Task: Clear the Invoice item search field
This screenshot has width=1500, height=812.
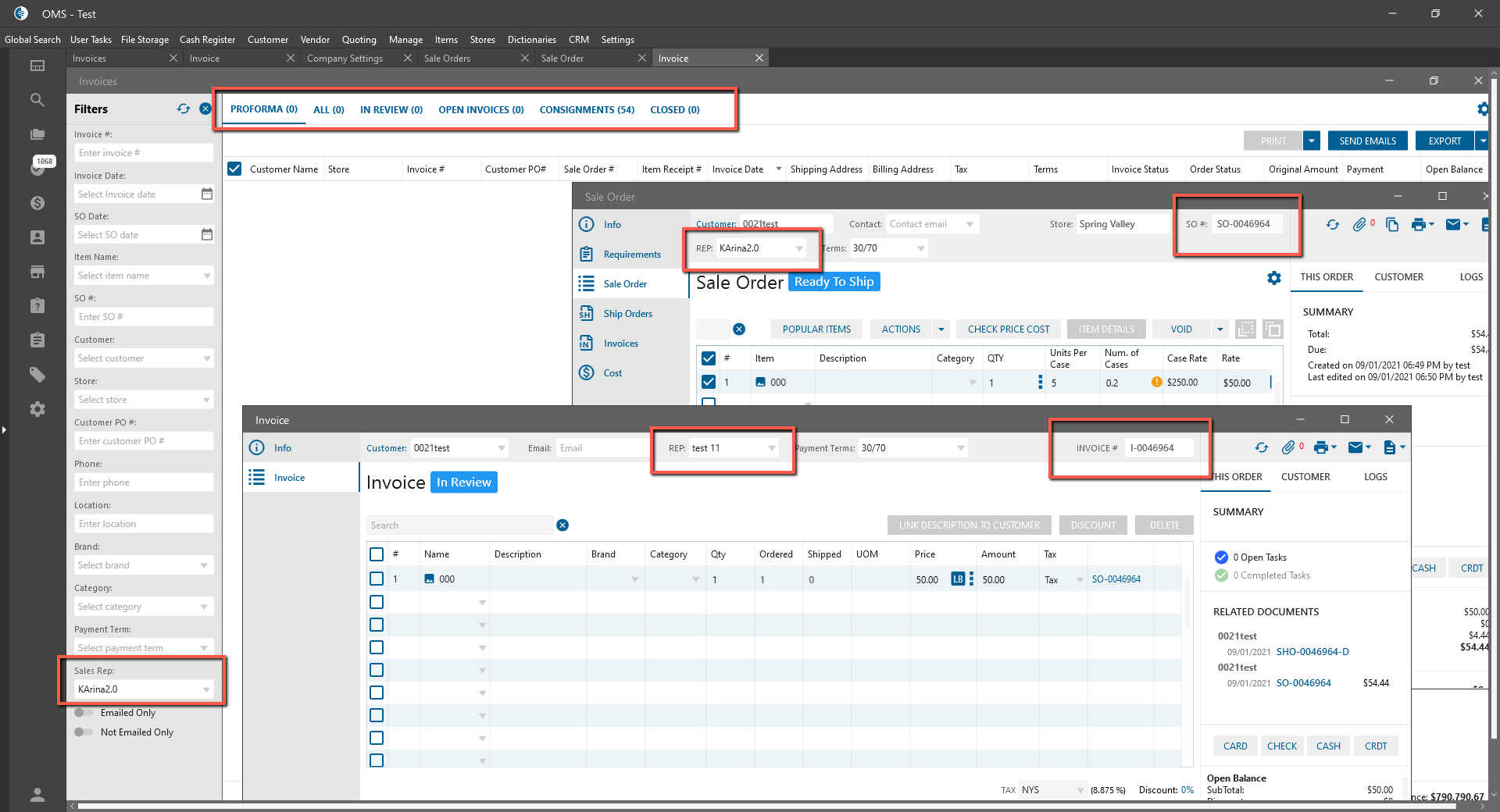Action: point(562,525)
